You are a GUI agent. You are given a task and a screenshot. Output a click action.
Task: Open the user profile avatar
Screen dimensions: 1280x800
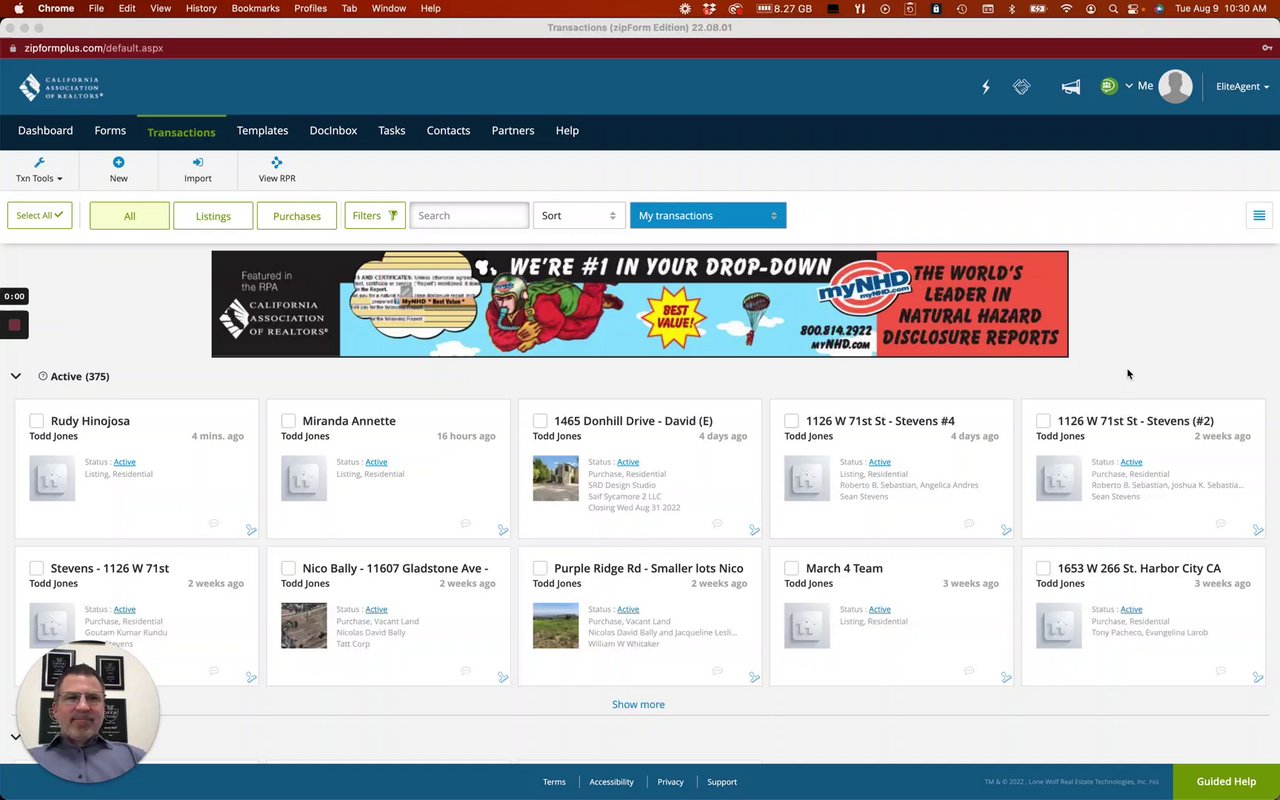pos(1175,86)
